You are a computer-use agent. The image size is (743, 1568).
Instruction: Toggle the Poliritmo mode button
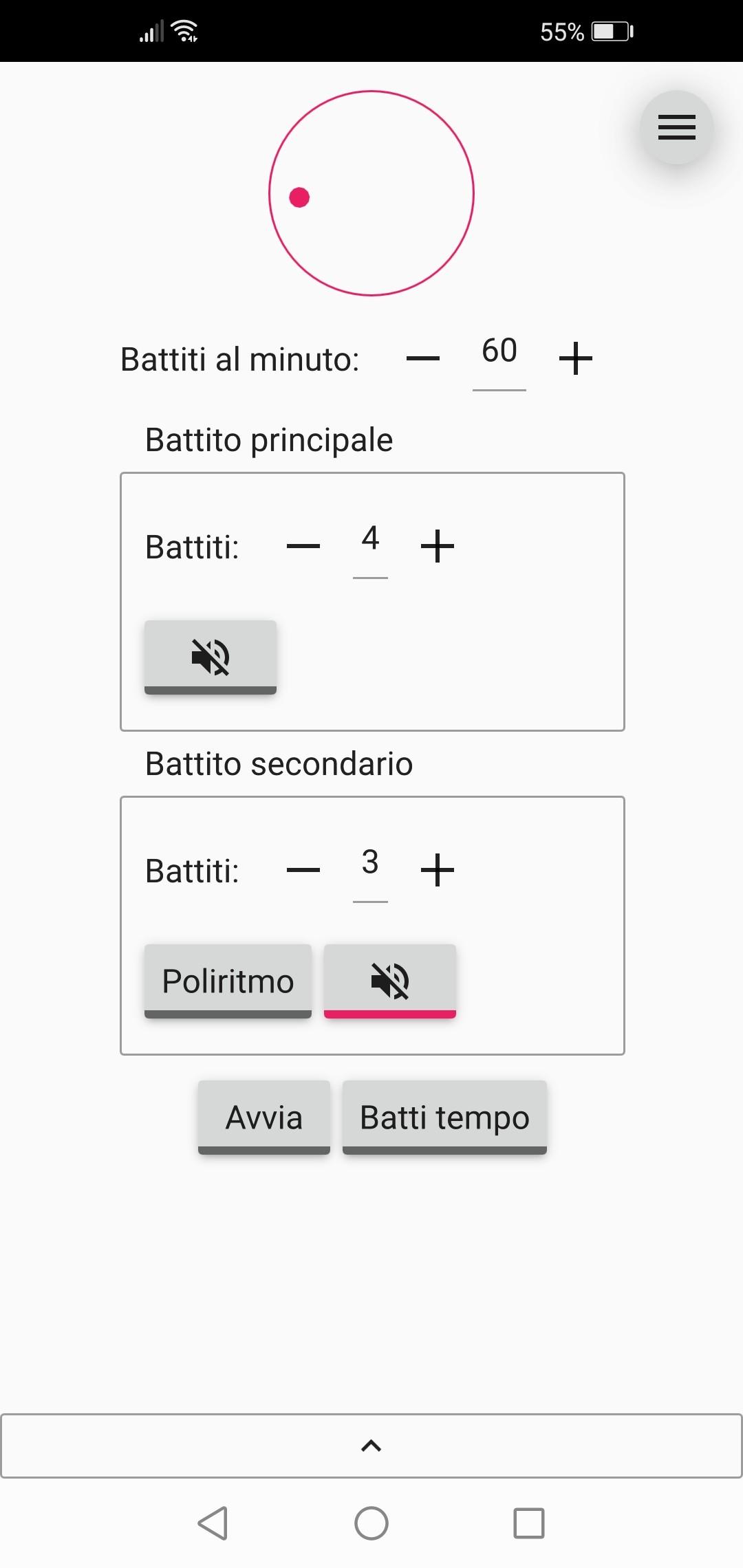point(228,981)
